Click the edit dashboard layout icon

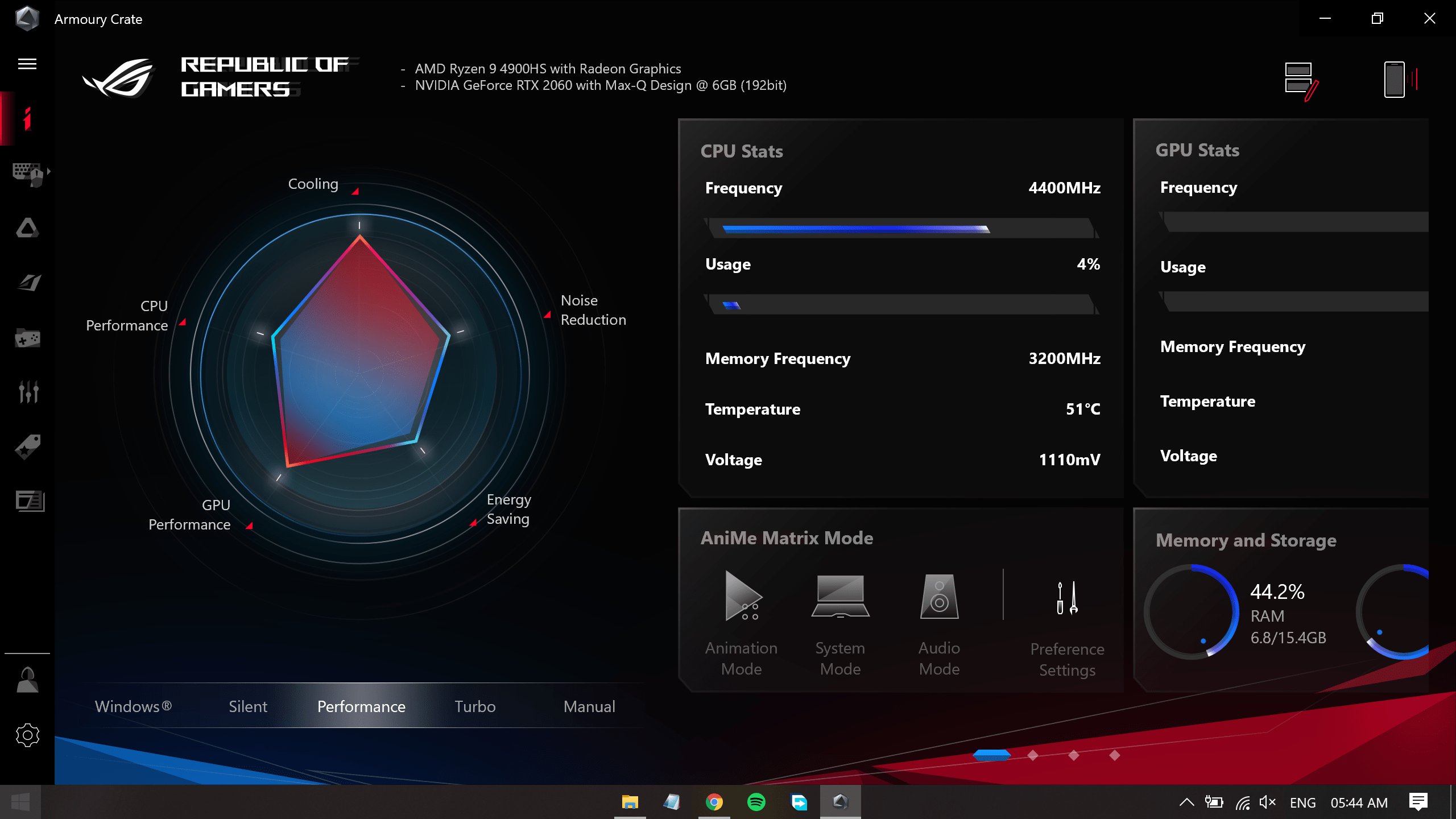1301,81
